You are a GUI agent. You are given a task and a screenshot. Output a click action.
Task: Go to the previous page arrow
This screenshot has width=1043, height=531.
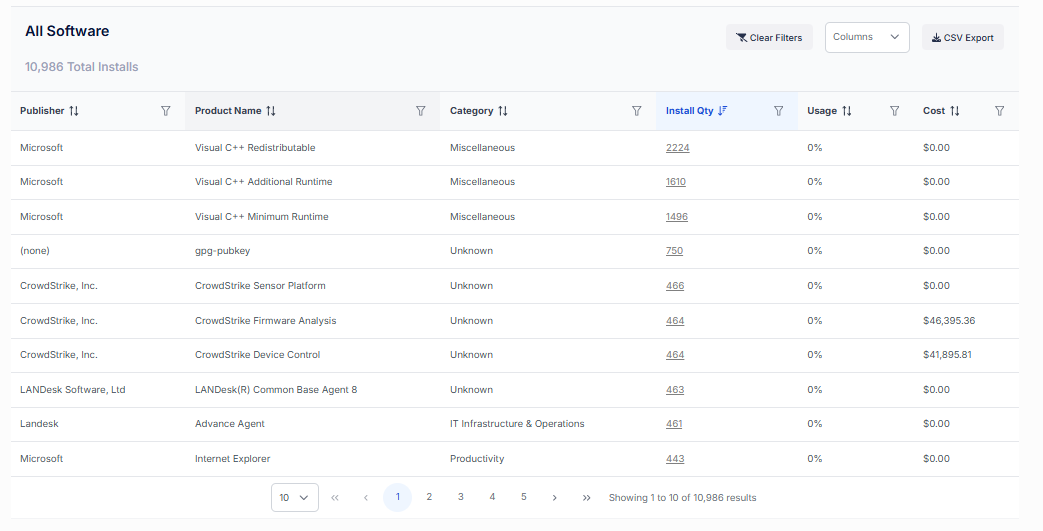pyautogui.click(x=366, y=498)
